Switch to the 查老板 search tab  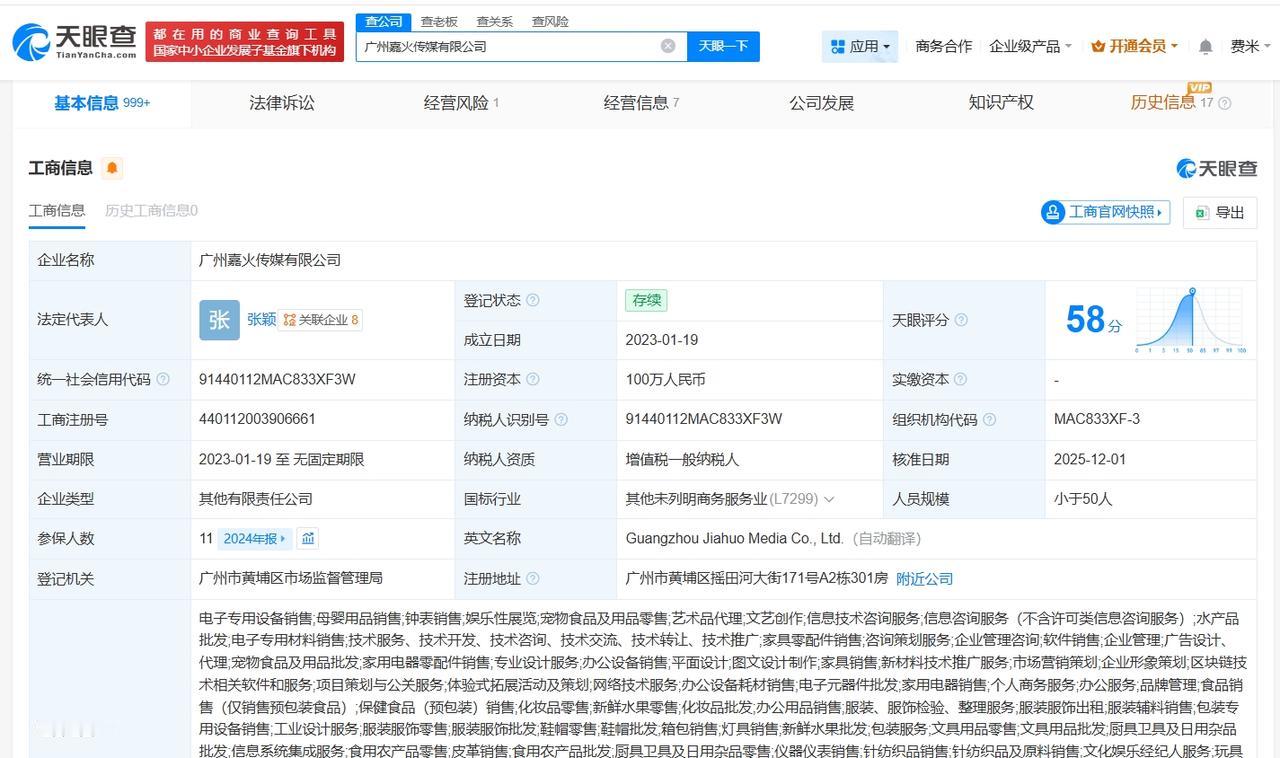[x=439, y=22]
